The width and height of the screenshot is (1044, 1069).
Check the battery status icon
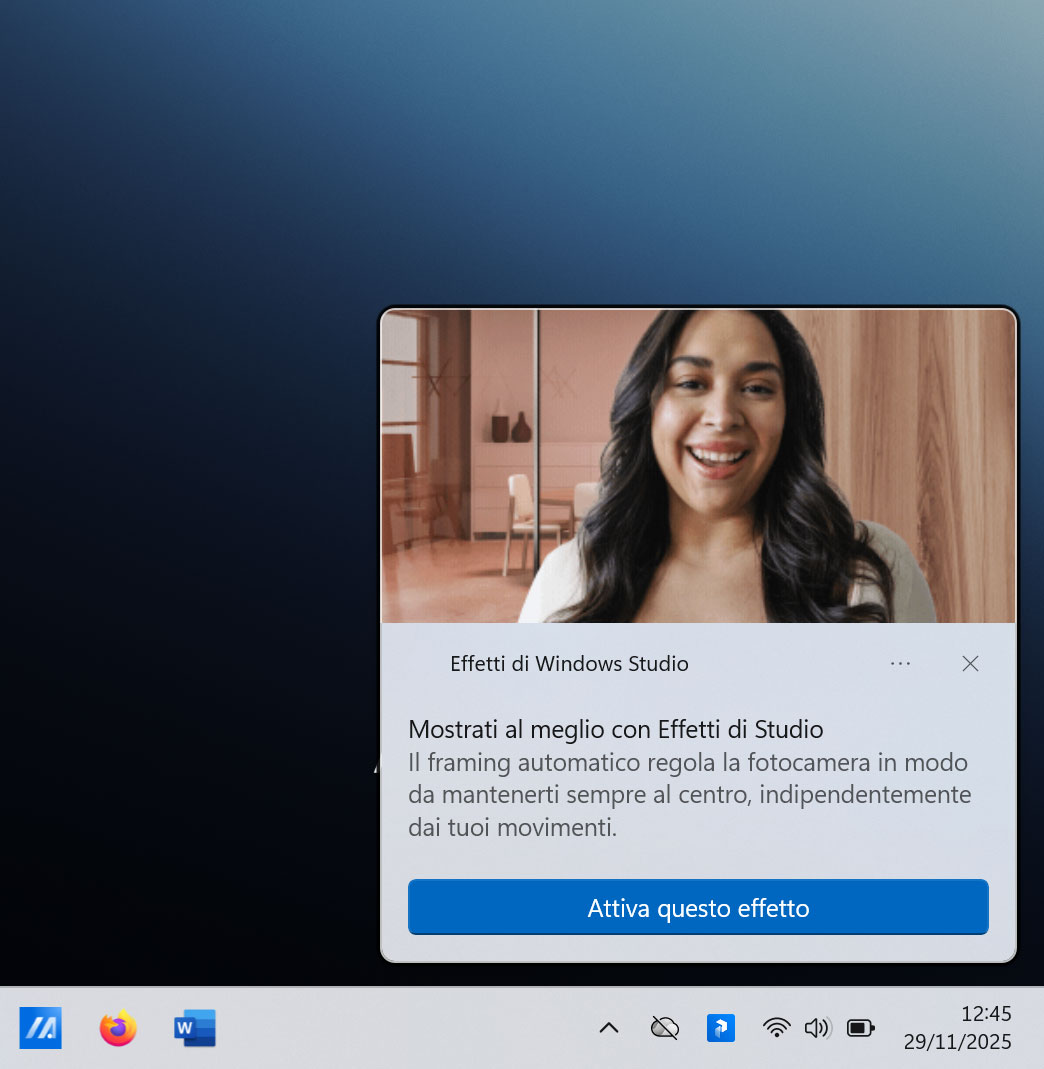click(860, 1027)
